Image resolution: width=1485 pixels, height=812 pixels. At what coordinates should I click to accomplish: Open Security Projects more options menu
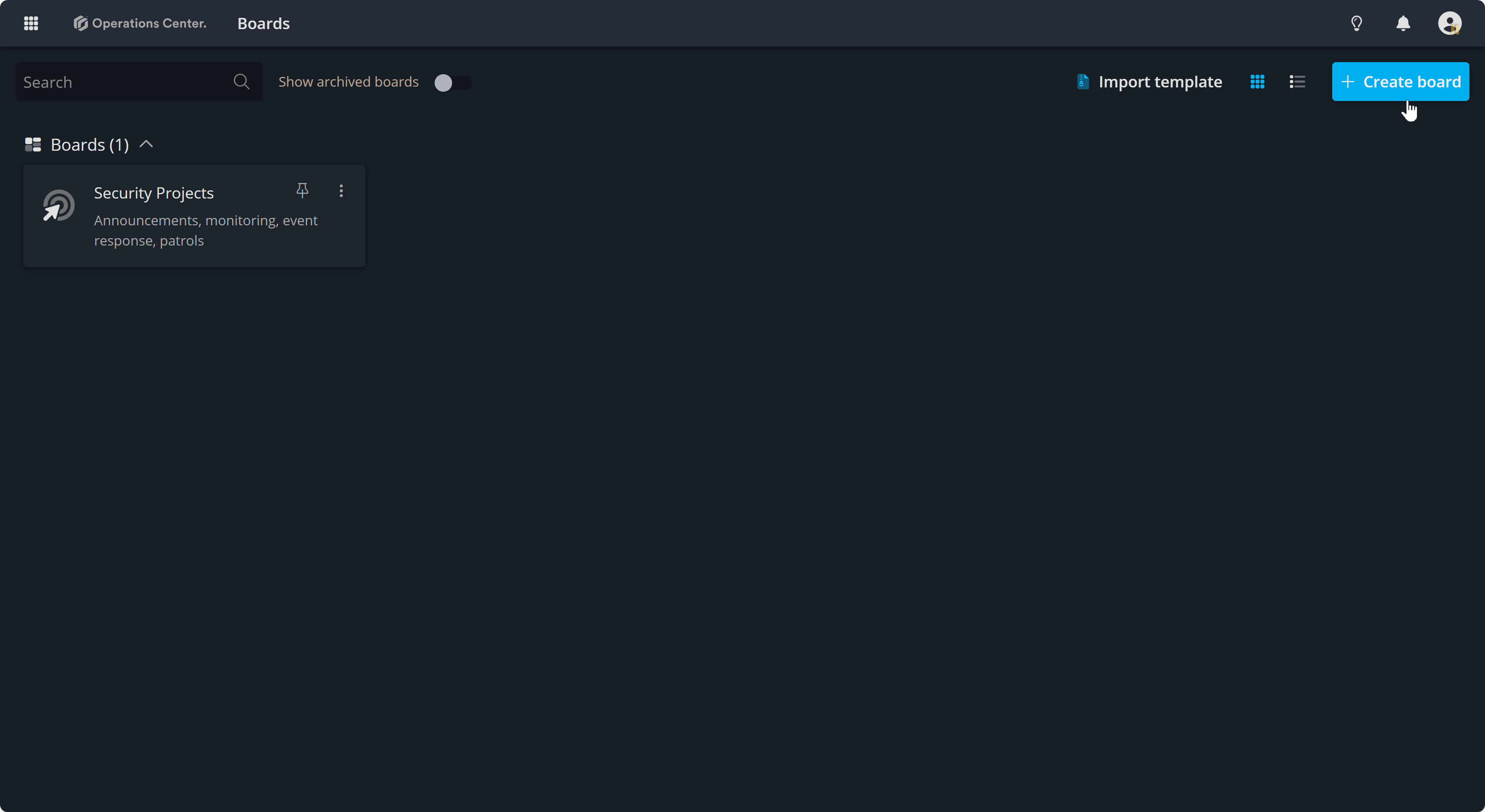click(x=341, y=191)
